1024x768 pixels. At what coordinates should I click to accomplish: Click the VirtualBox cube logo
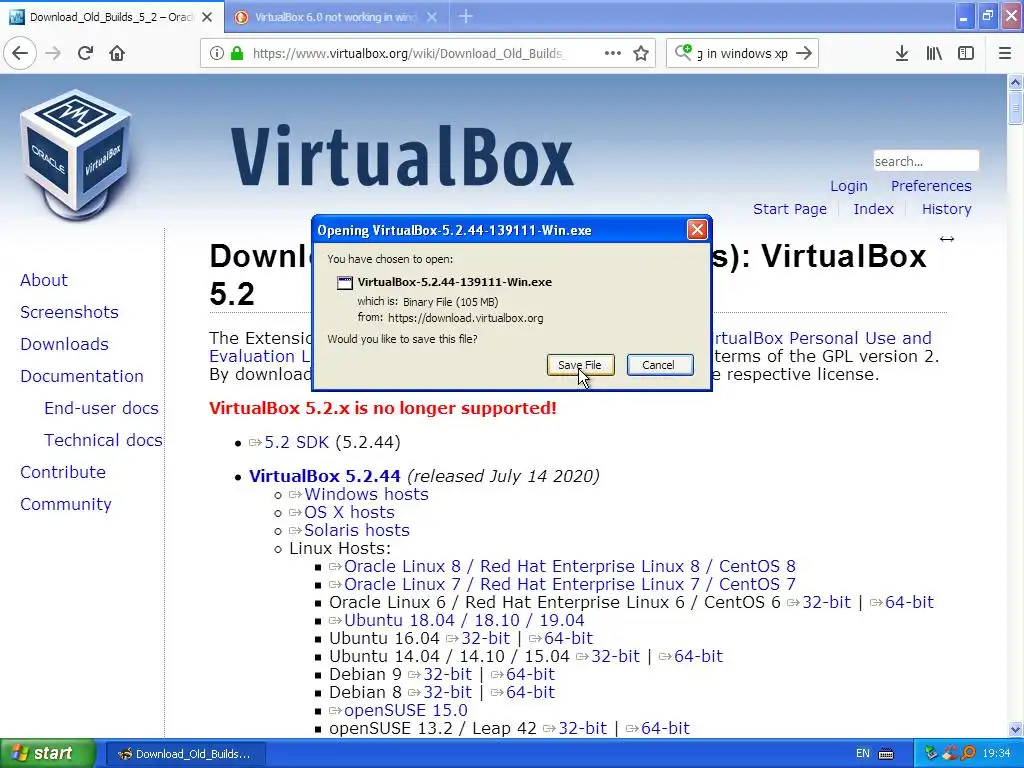coord(75,155)
